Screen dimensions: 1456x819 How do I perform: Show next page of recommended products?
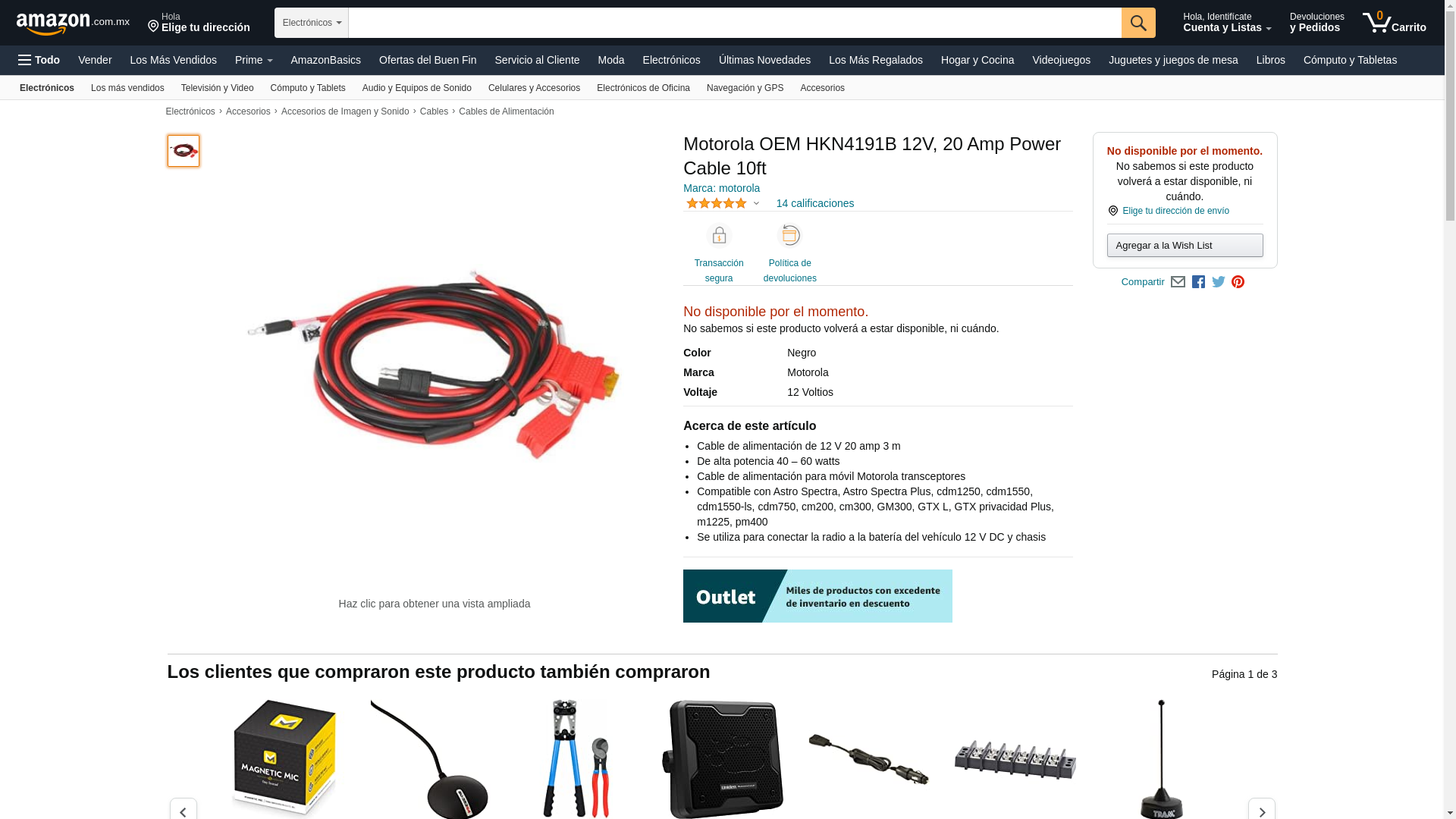coord(1262,809)
